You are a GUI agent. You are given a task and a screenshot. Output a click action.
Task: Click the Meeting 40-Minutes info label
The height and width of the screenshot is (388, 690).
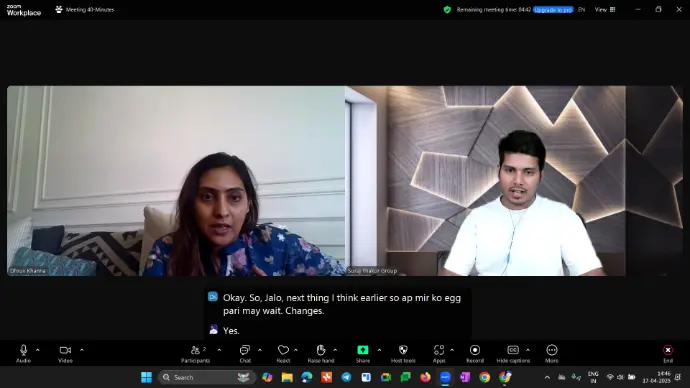coord(90,10)
